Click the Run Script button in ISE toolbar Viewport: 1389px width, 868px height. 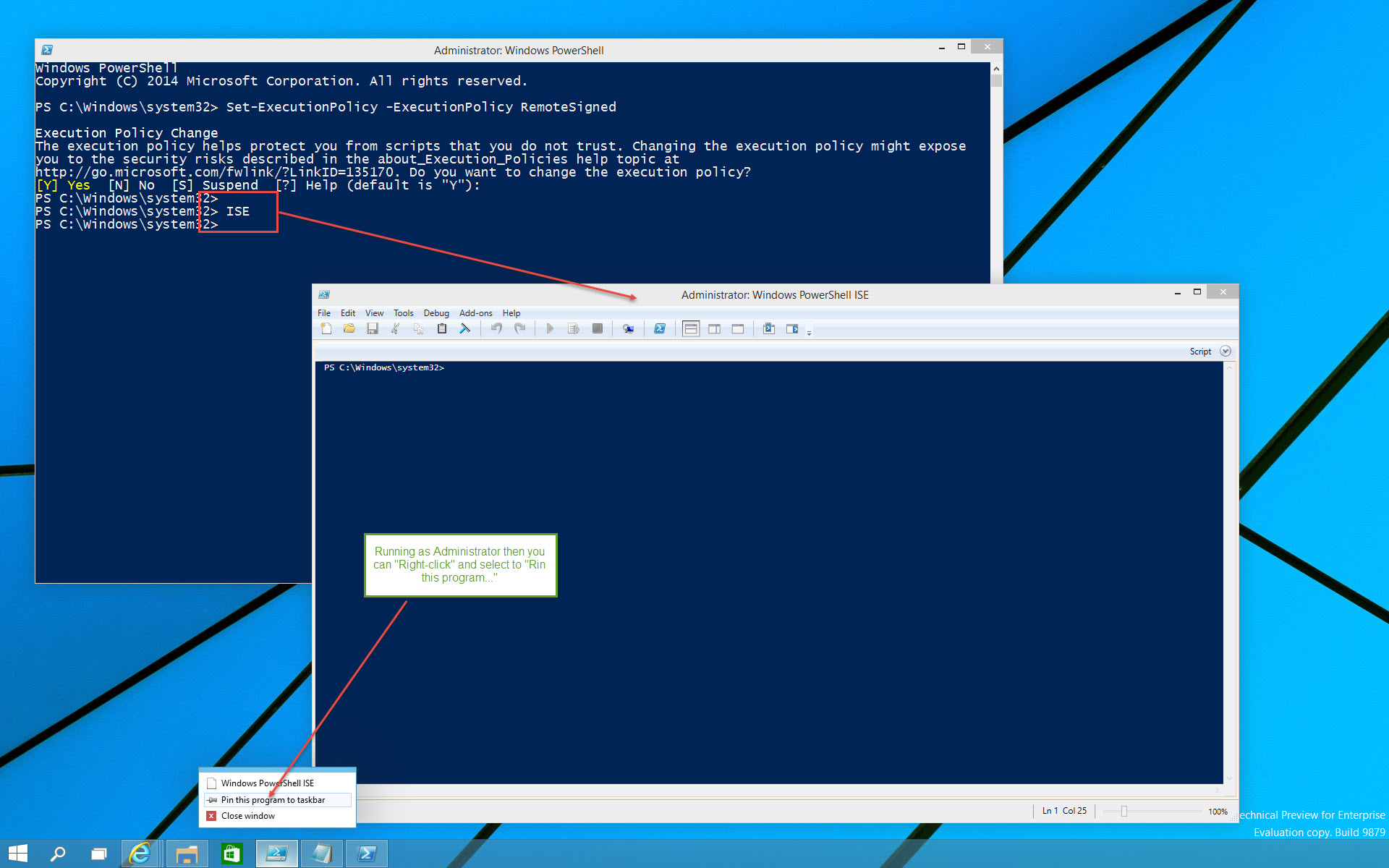tap(550, 331)
